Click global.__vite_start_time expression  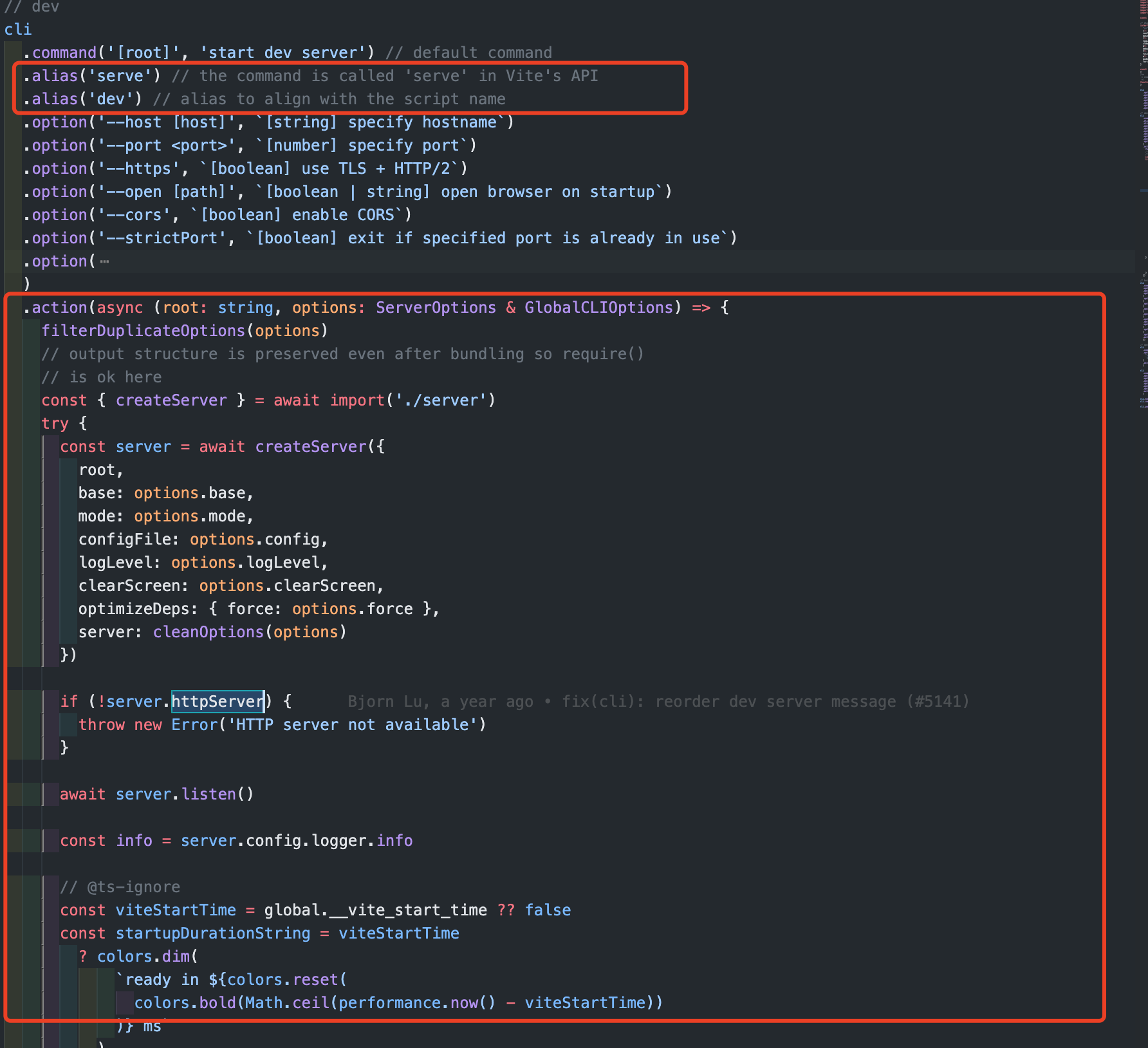coord(376,910)
